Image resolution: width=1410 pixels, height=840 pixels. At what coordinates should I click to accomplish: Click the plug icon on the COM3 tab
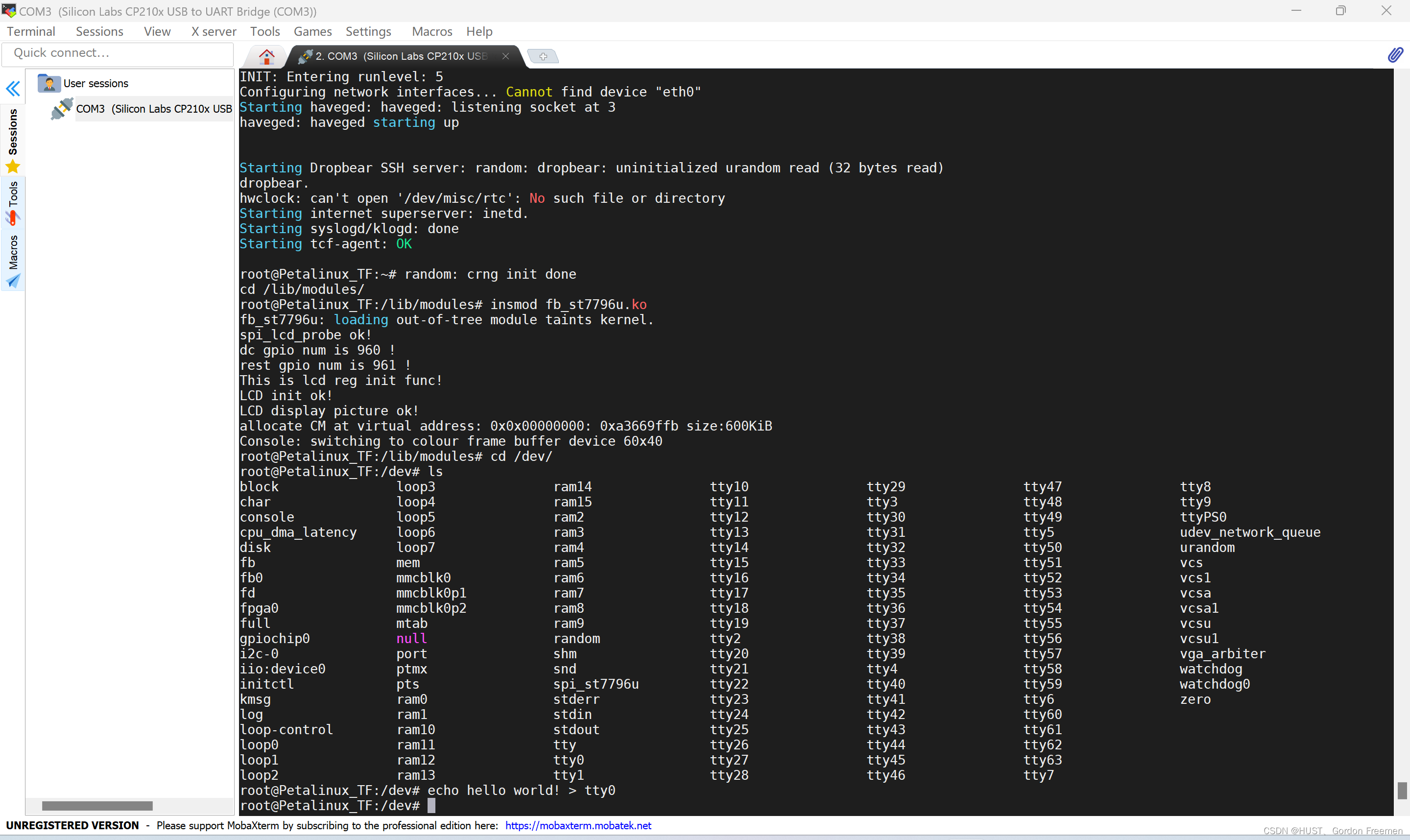[307, 55]
